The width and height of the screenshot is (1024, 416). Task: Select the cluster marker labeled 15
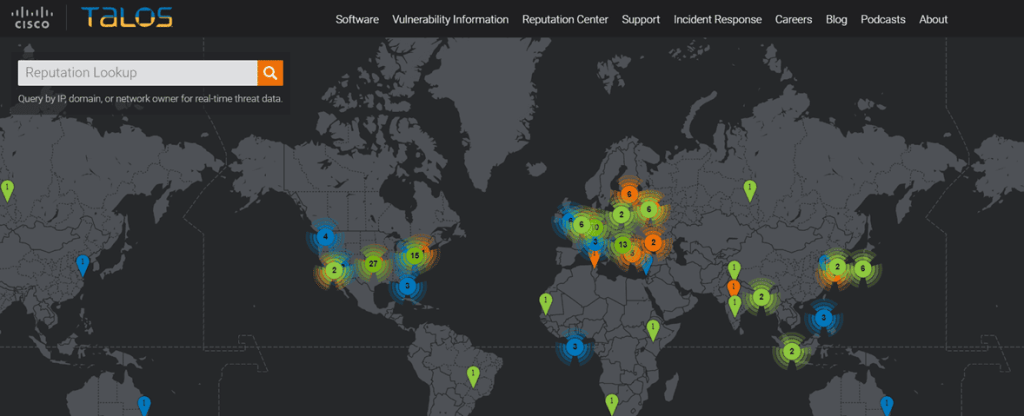click(x=414, y=256)
